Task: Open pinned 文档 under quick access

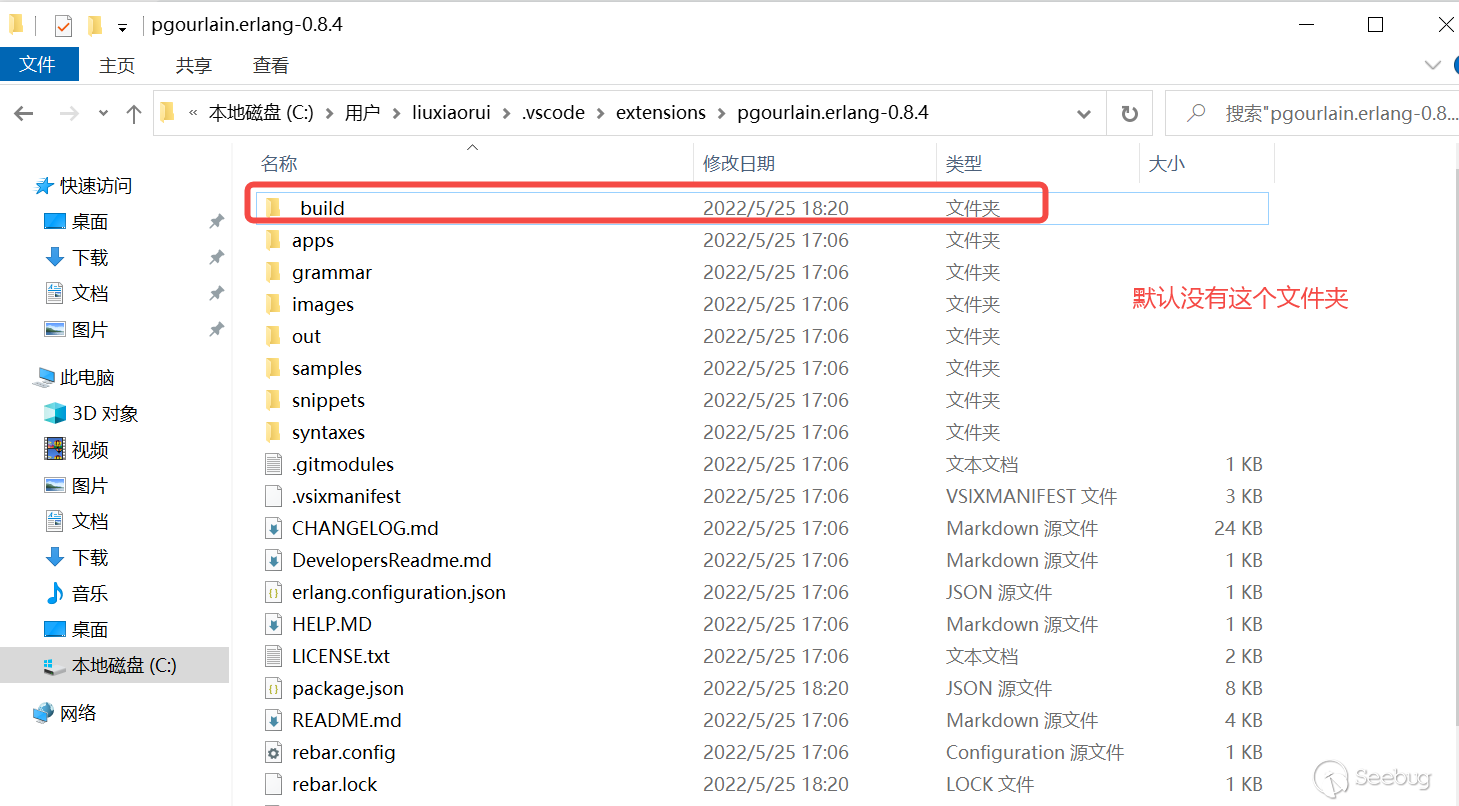Action: pos(89,294)
